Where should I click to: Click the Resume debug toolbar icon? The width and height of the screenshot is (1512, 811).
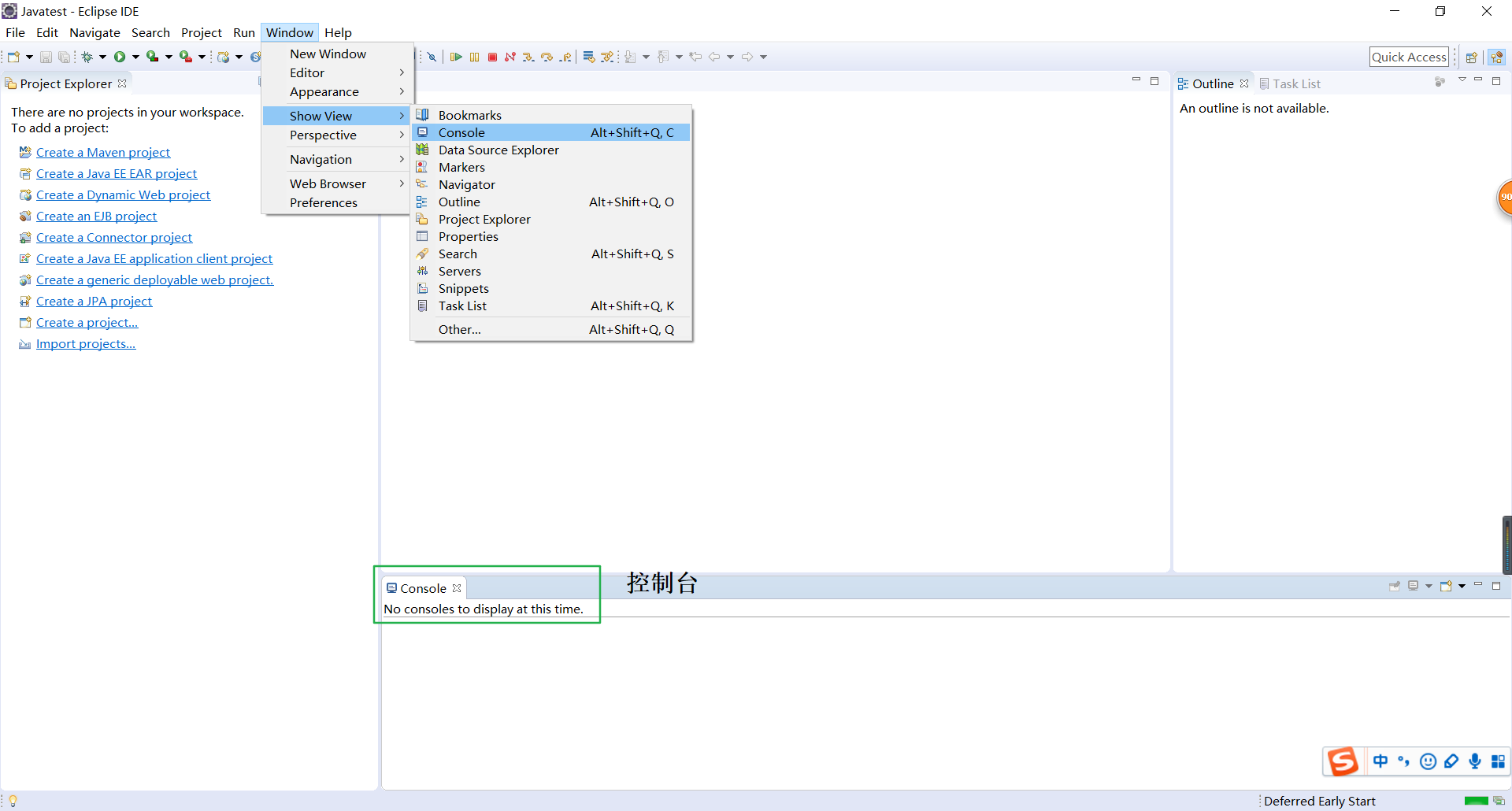pyautogui.click(x=456, y=57)
